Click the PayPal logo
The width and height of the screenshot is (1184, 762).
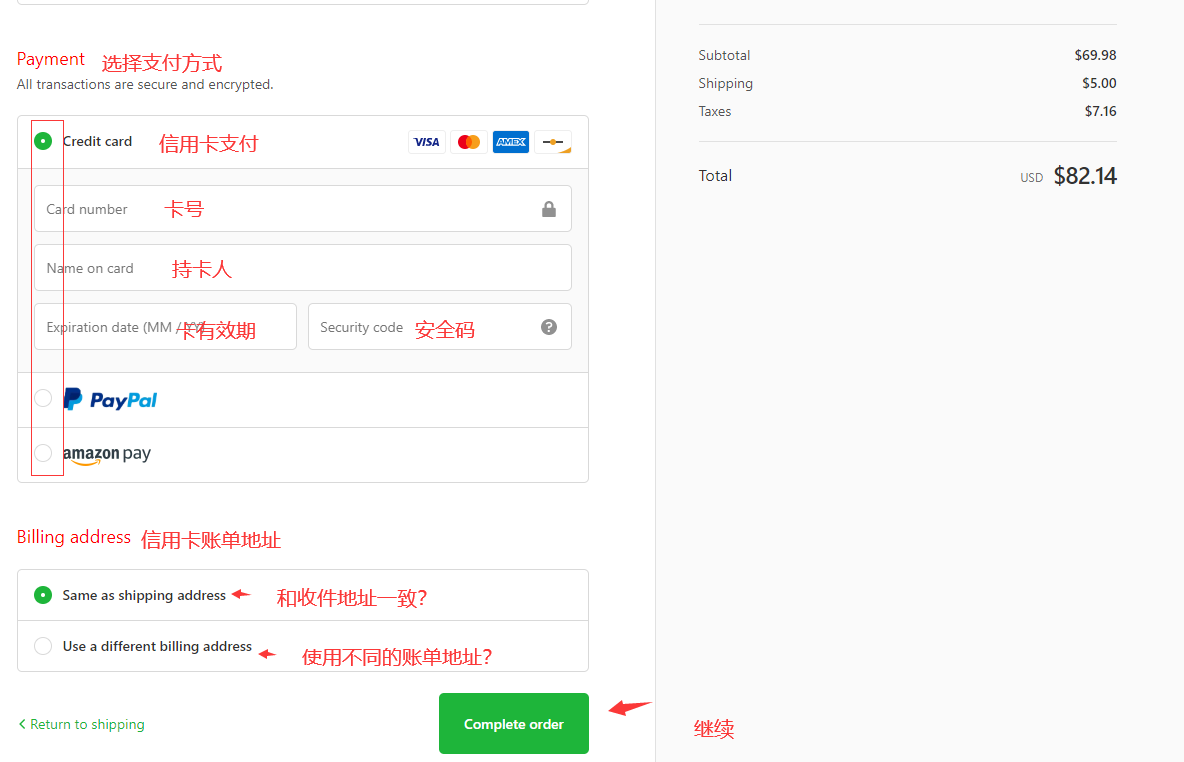(x=110, y=400)
